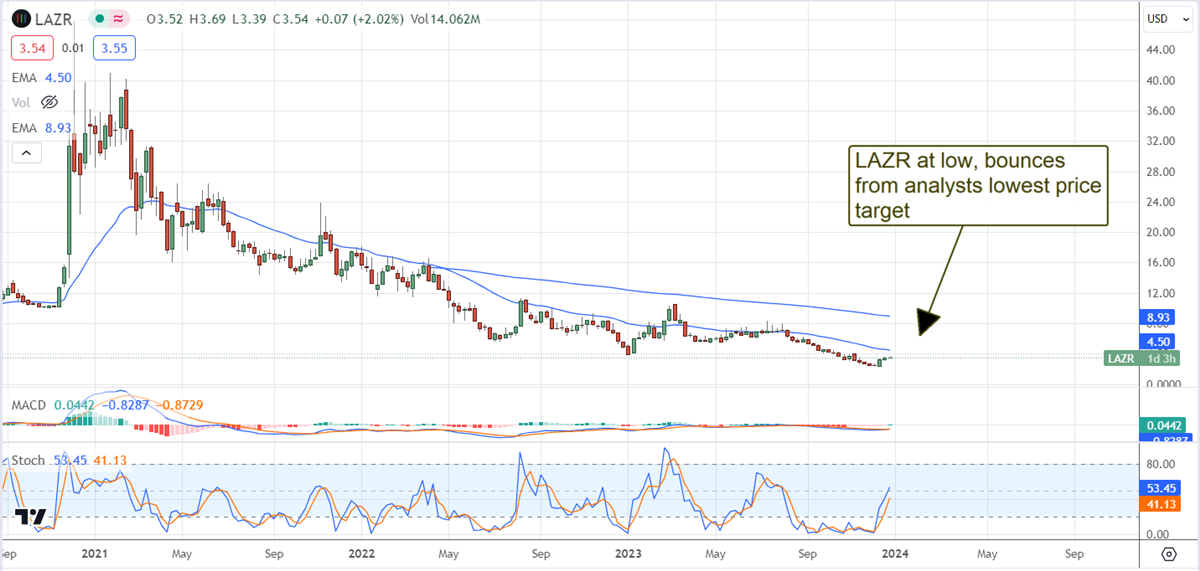Image resolution: width=1200 pixels, height=571 pixels.
Task: Open chart settings gear in bottom-right corner
Action: 1168,553
